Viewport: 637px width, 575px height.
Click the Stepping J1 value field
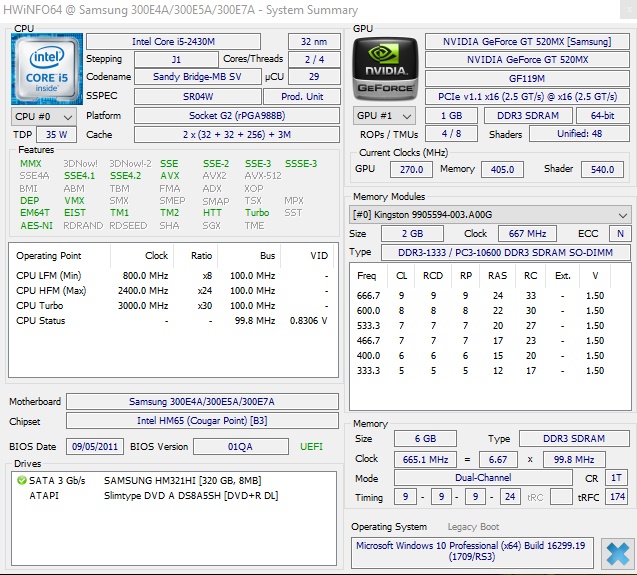pos(176,60)
